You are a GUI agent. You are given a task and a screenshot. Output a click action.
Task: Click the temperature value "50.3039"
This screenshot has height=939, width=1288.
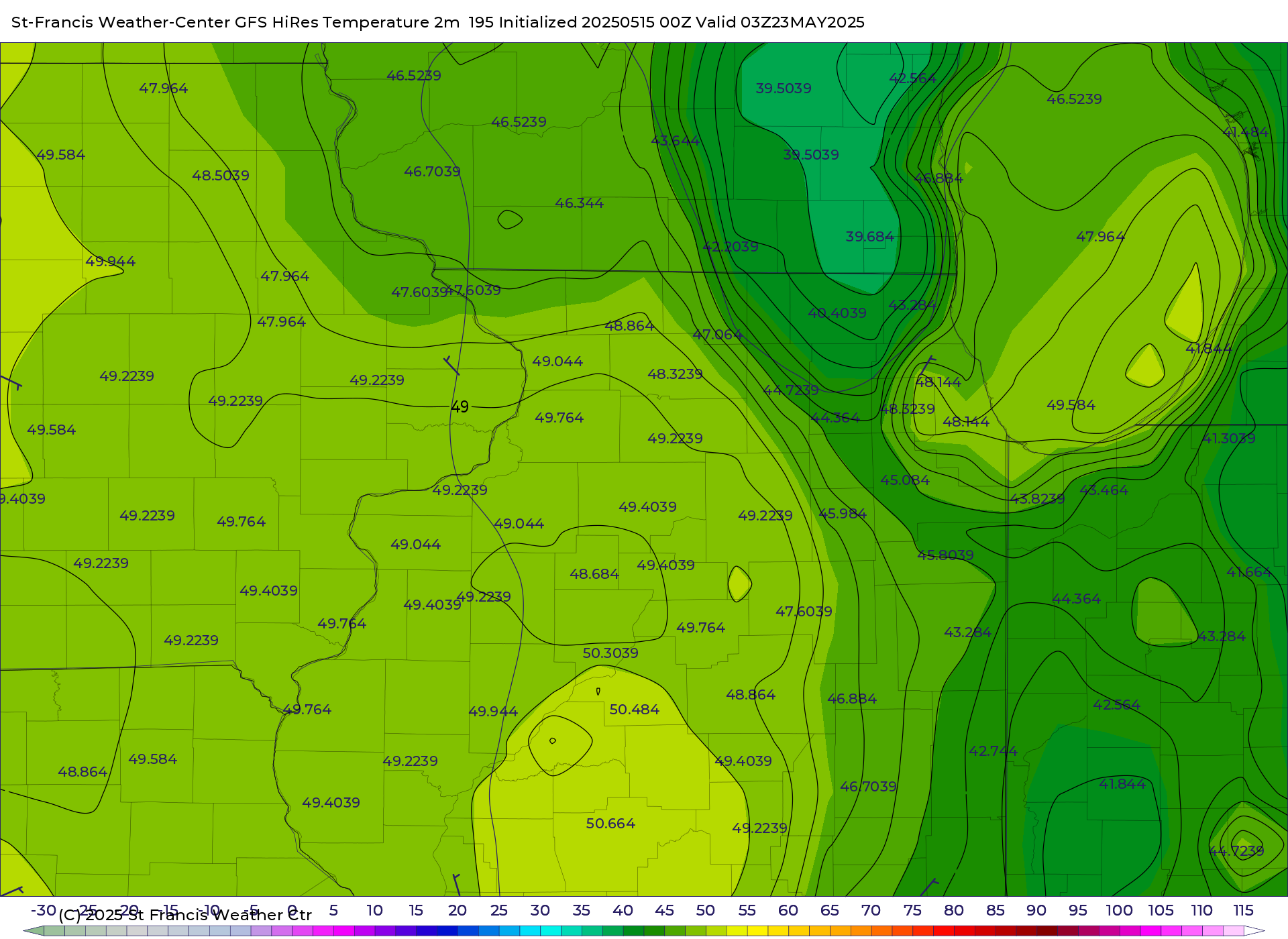tap(610, 653)
